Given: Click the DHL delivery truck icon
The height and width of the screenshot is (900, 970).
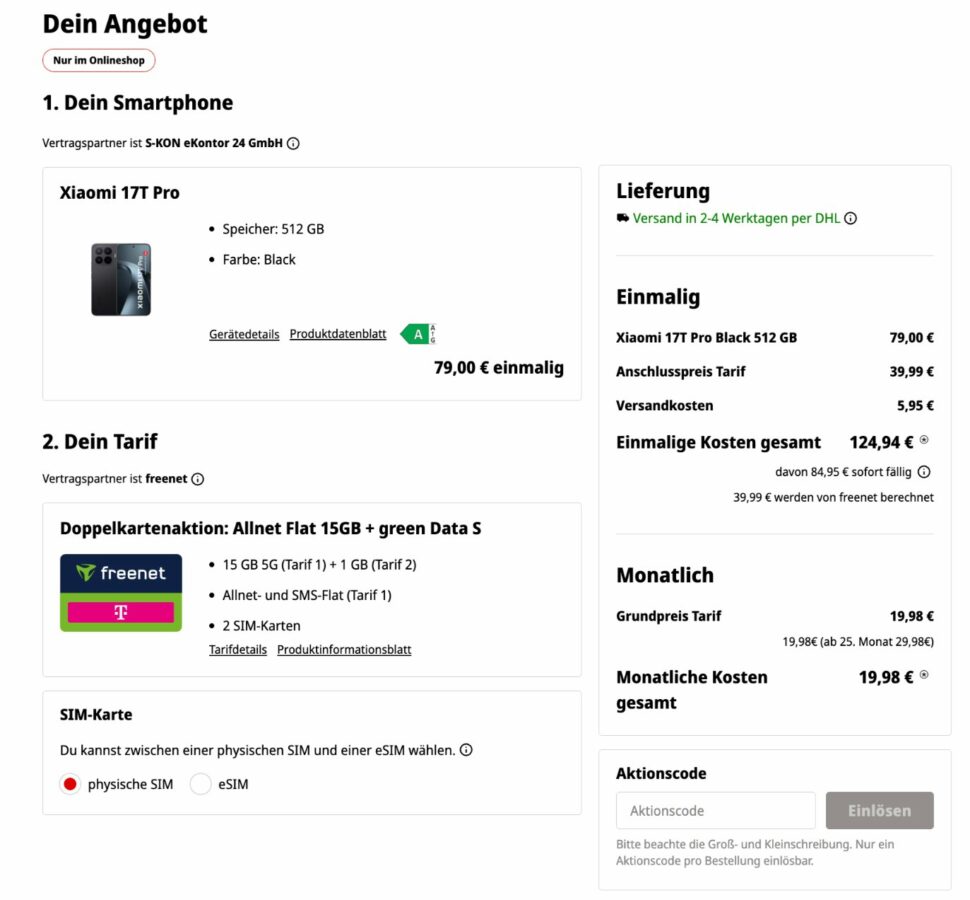Looking at the screenshot, I should (x=622, y=218).
